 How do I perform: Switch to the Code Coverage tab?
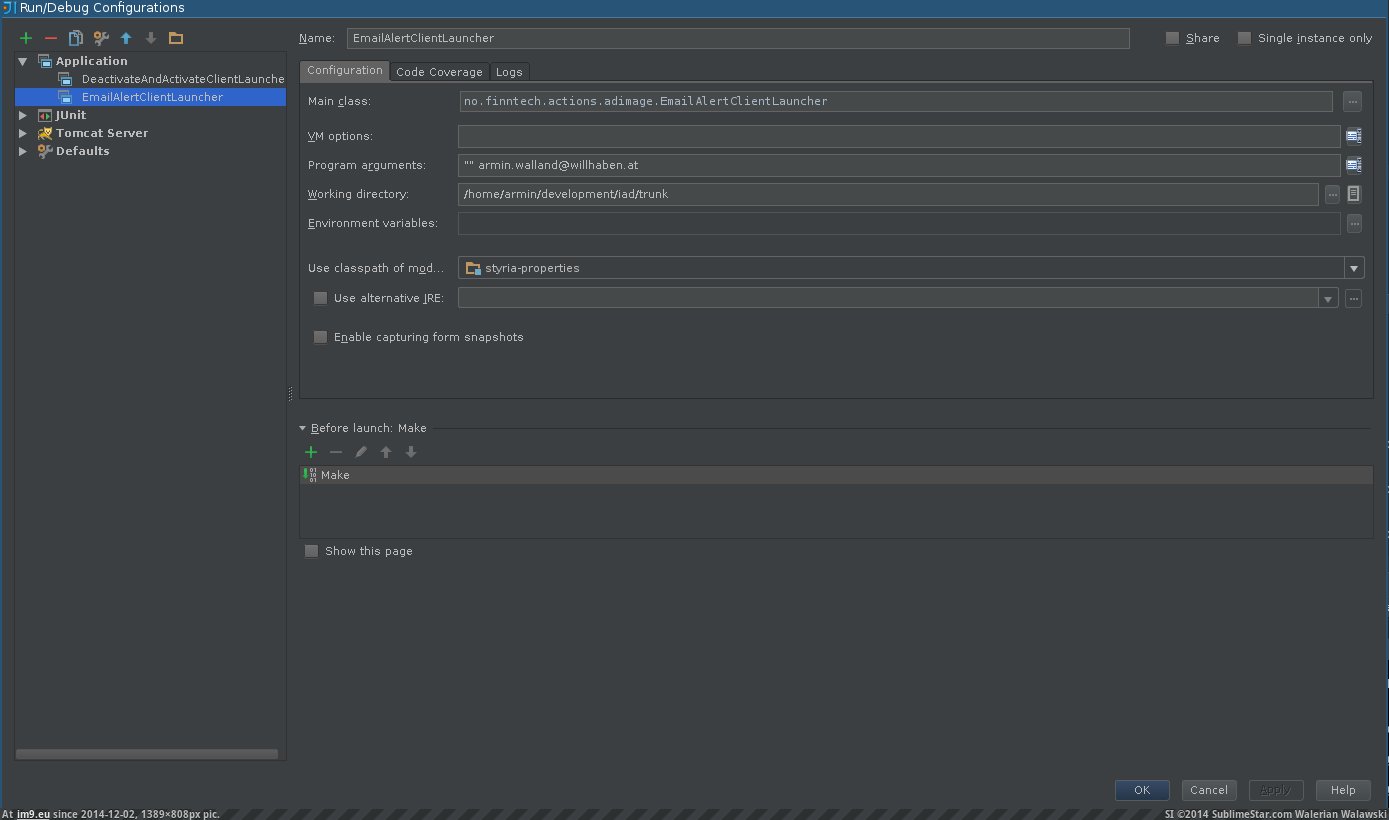click(439, 72)
